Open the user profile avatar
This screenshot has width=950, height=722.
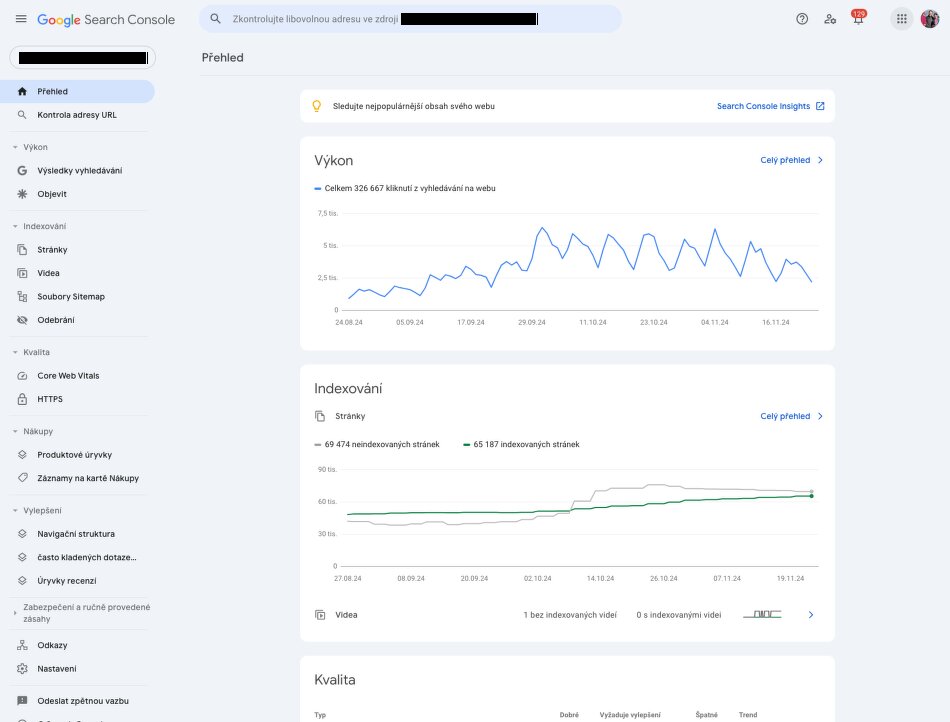[x=930, y=19]
